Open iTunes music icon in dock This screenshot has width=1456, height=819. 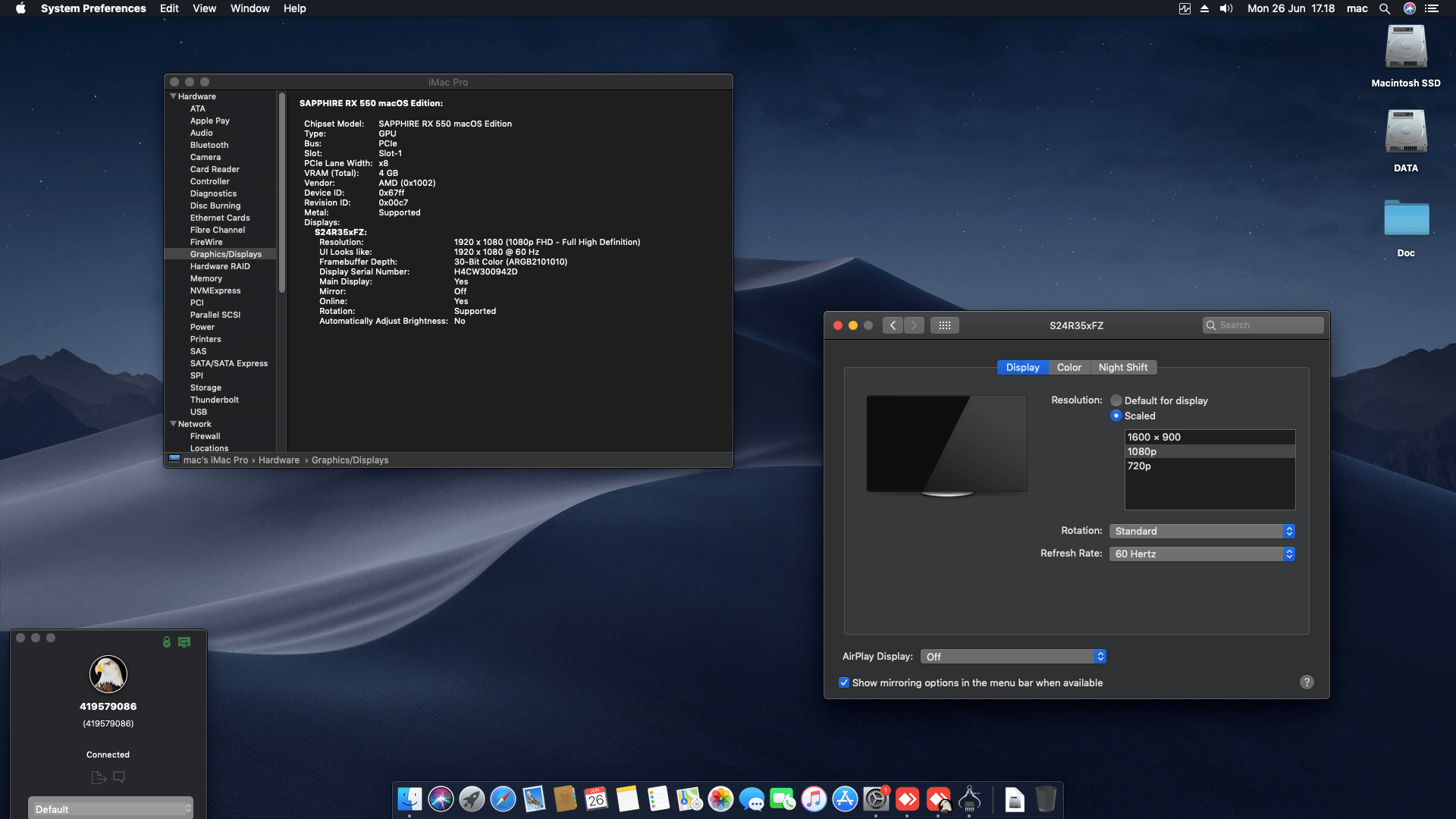[814, 799]
